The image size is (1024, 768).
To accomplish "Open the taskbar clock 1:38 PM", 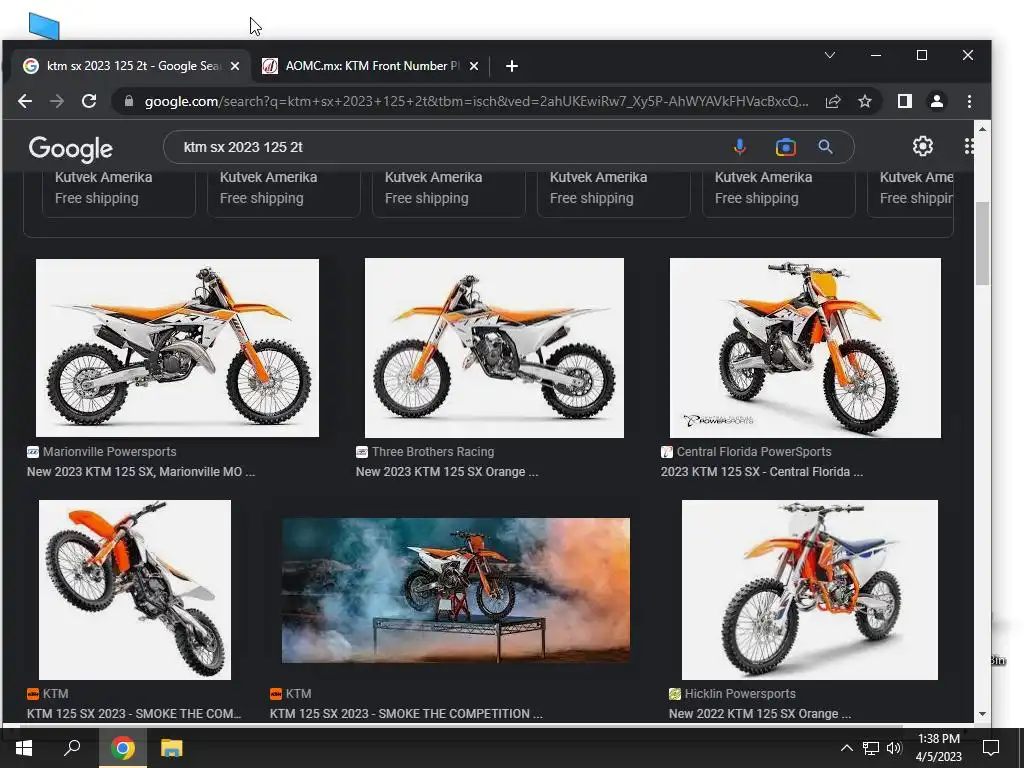I will click(x=938, y=748).
